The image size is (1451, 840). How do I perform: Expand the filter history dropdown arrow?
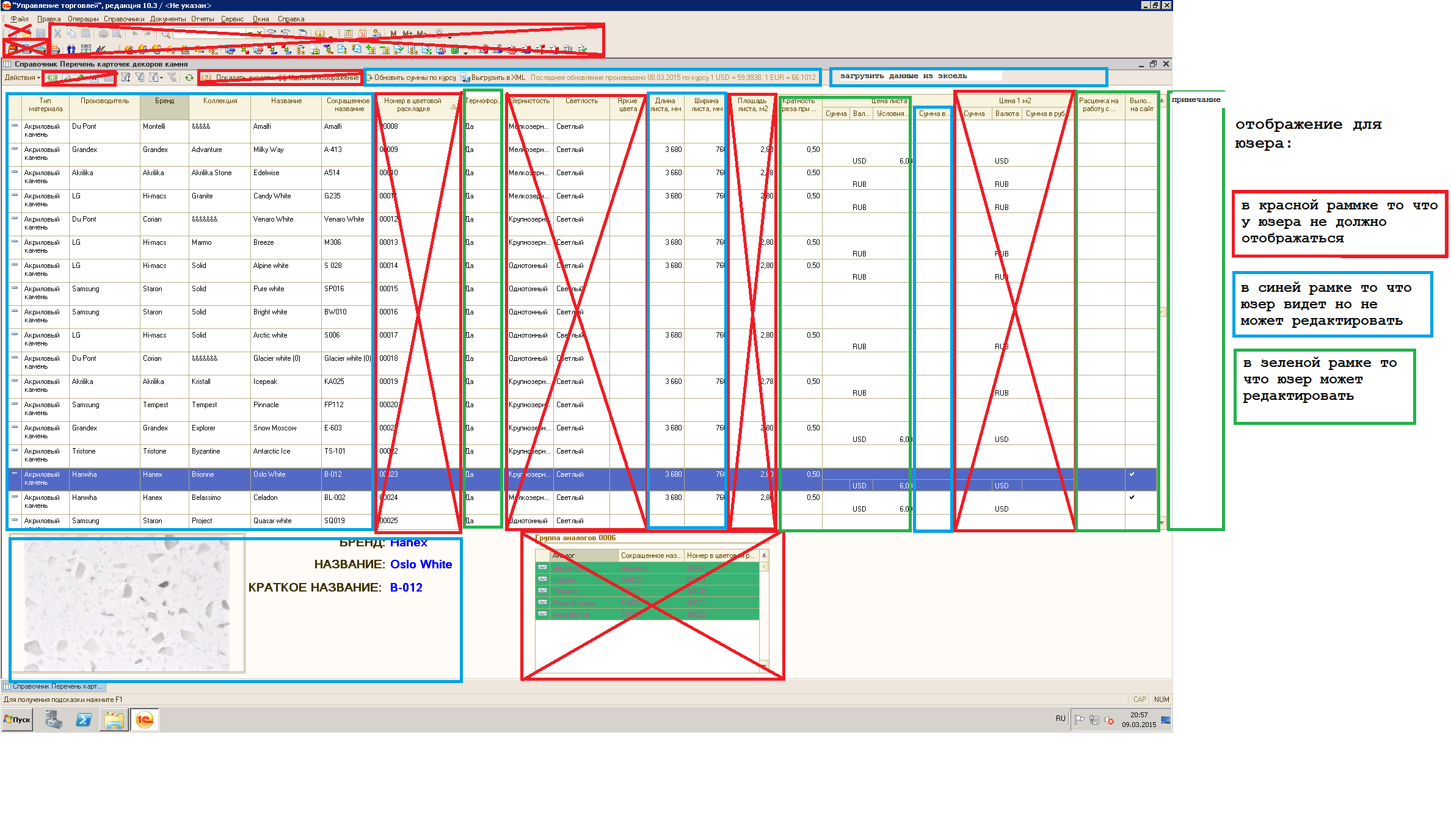[x=162, y=78]
